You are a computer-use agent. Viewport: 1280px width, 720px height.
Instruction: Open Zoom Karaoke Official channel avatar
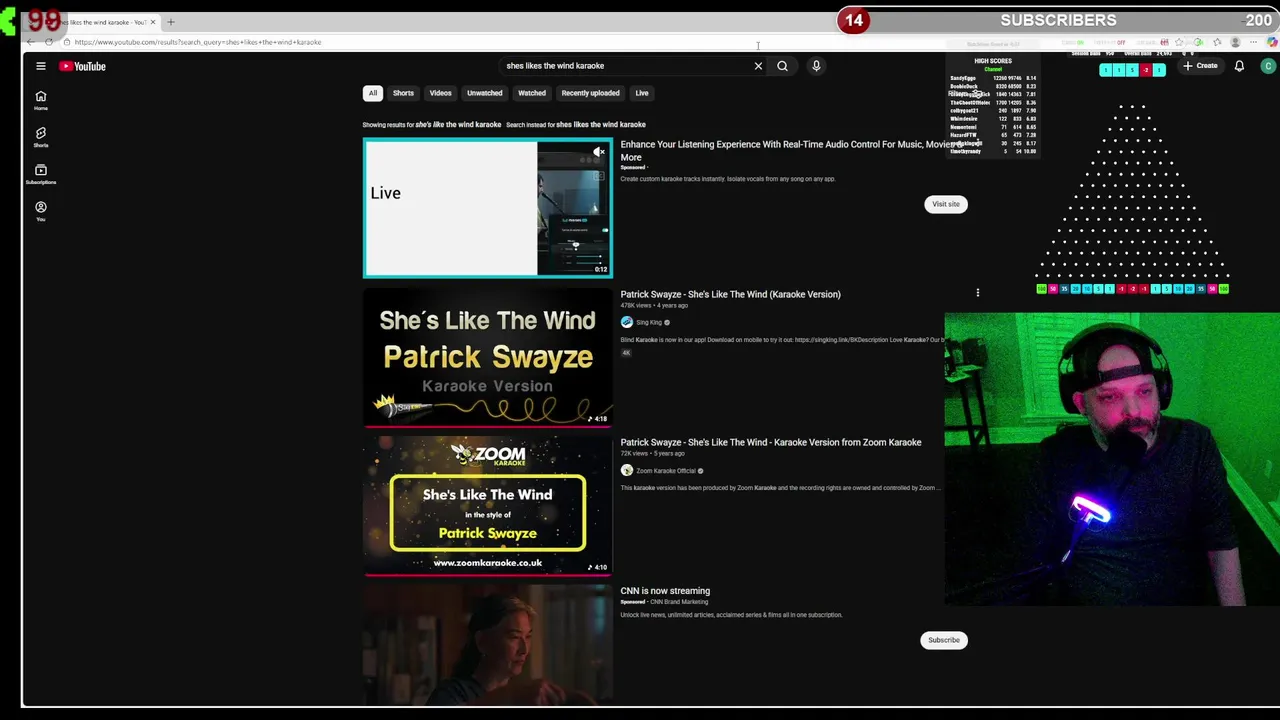tap(627, 470)
